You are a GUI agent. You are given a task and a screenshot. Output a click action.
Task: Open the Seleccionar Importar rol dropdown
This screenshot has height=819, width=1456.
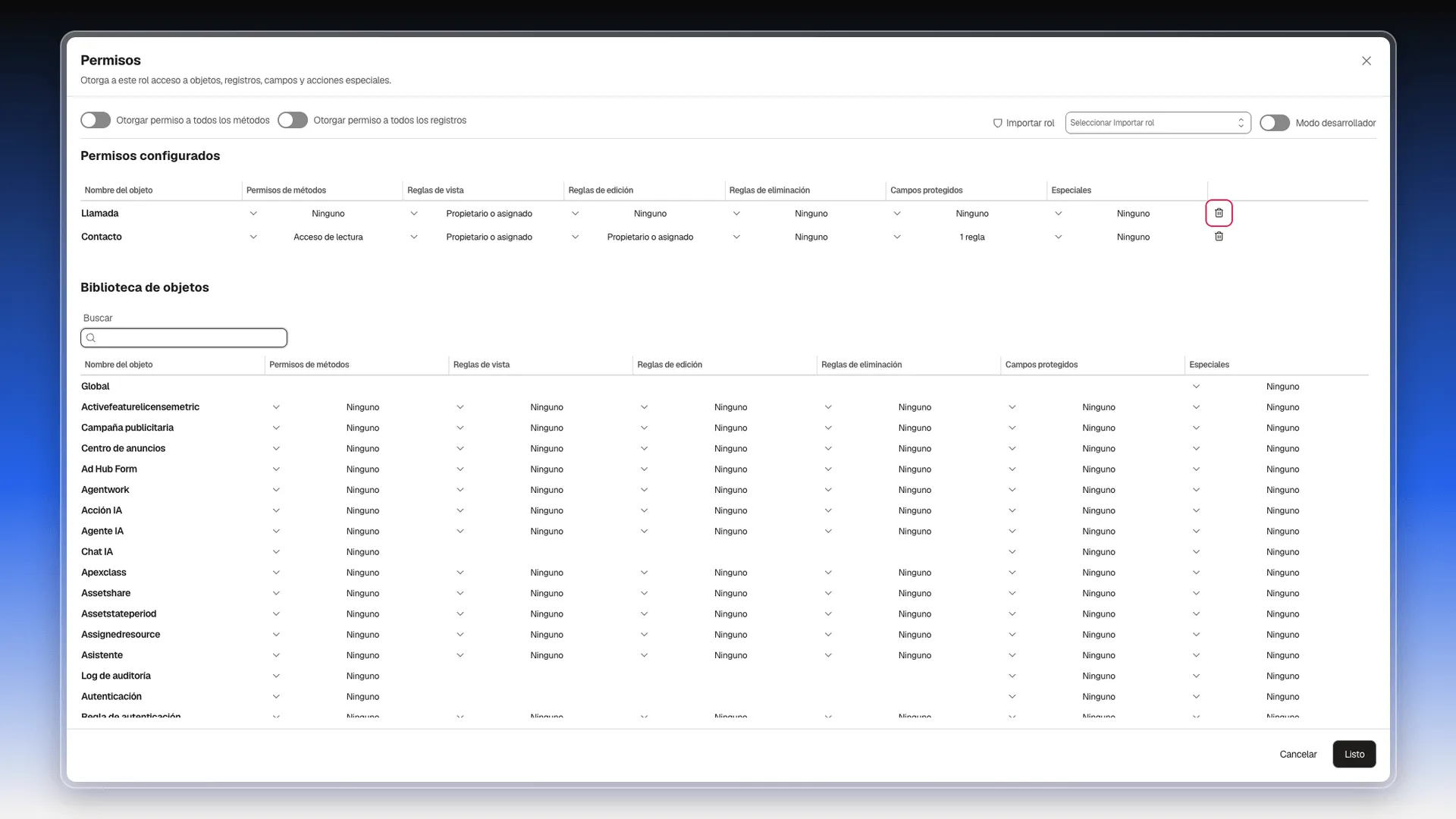1158,123
